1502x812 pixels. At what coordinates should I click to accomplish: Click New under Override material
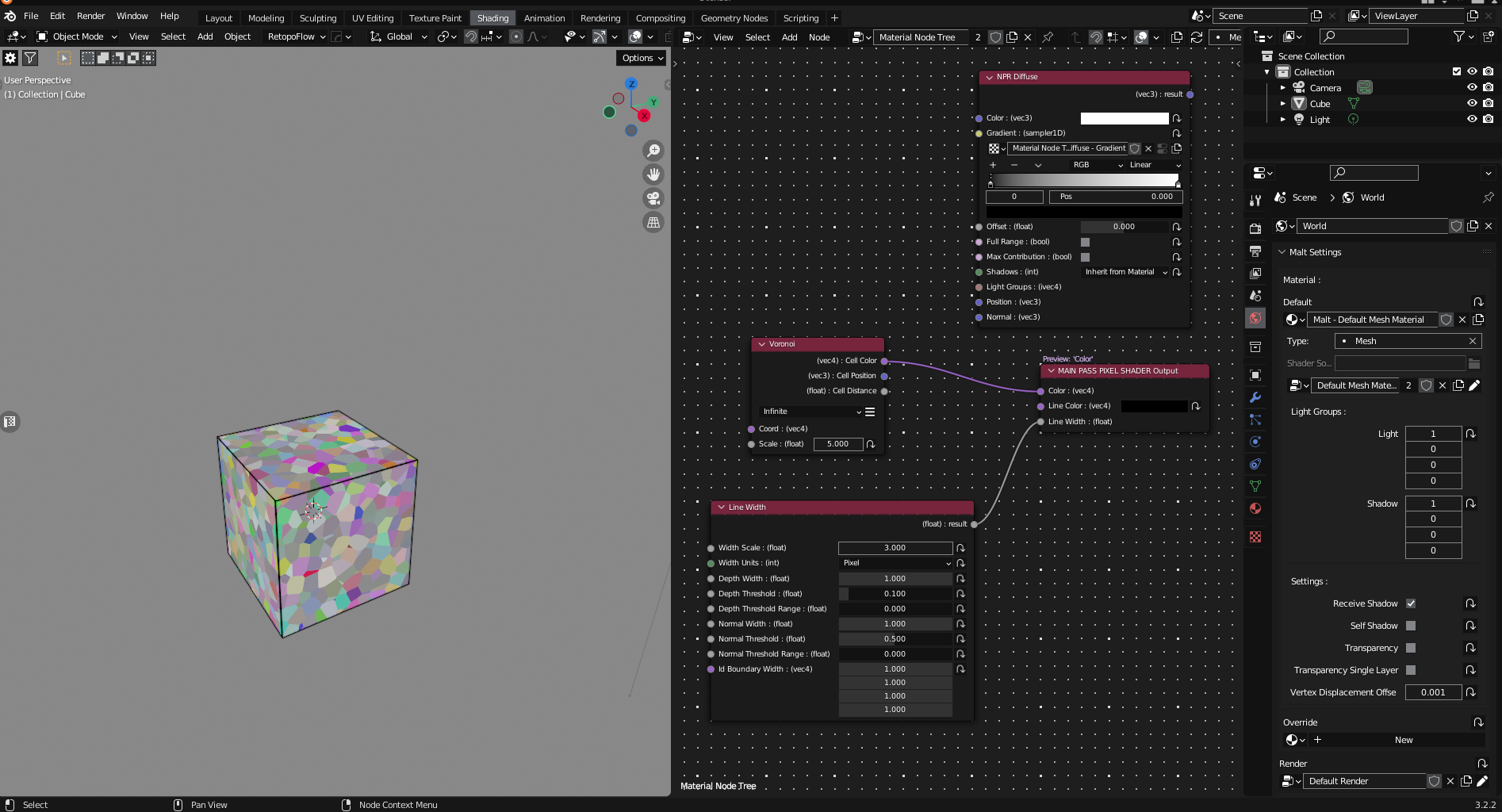(1403, 740)
